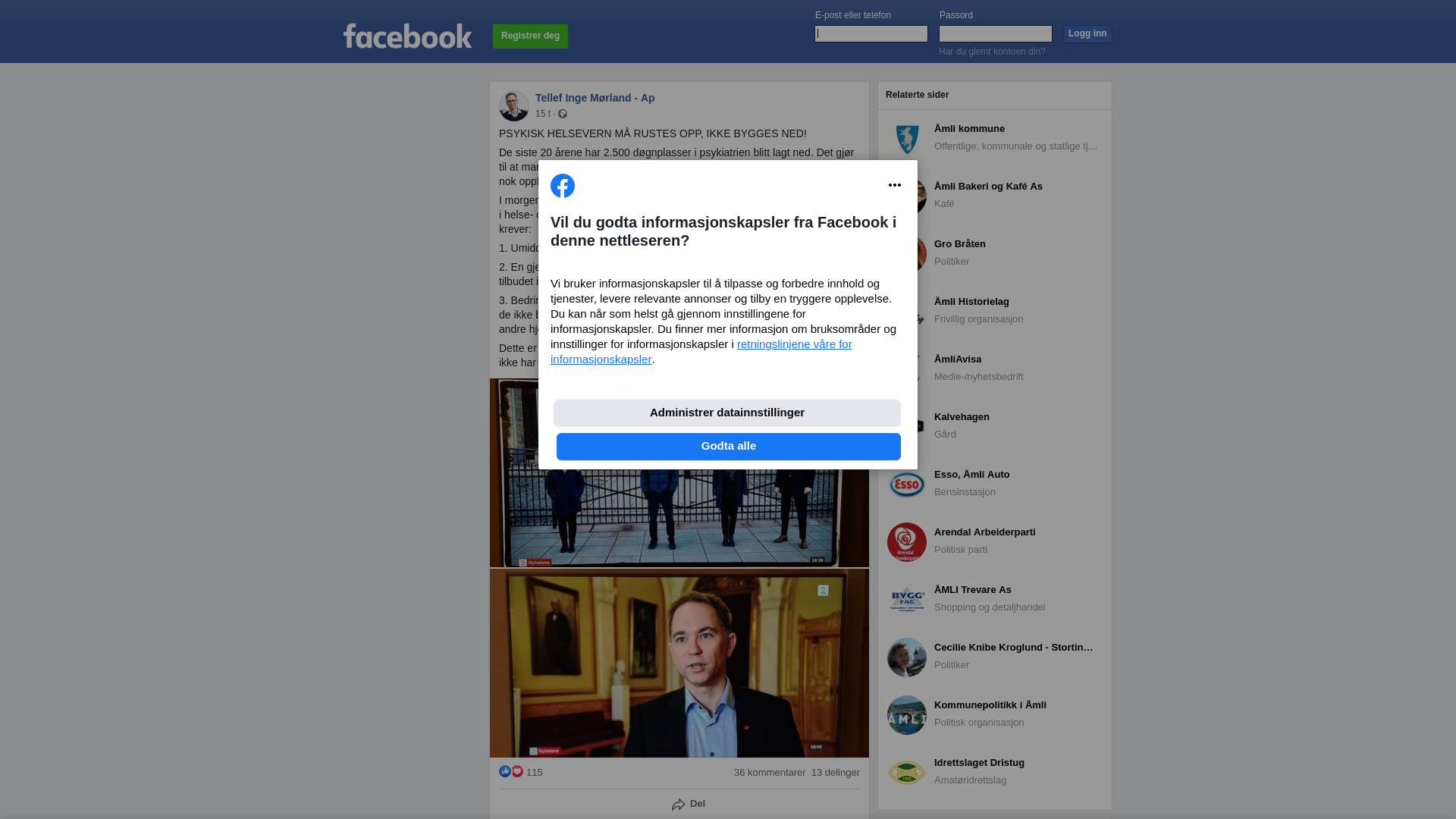The height and width of the screenshot is (819, 1456).
Task: Click the ÅMLI Trevare Byggfag logo
Action: click(907, 600)
